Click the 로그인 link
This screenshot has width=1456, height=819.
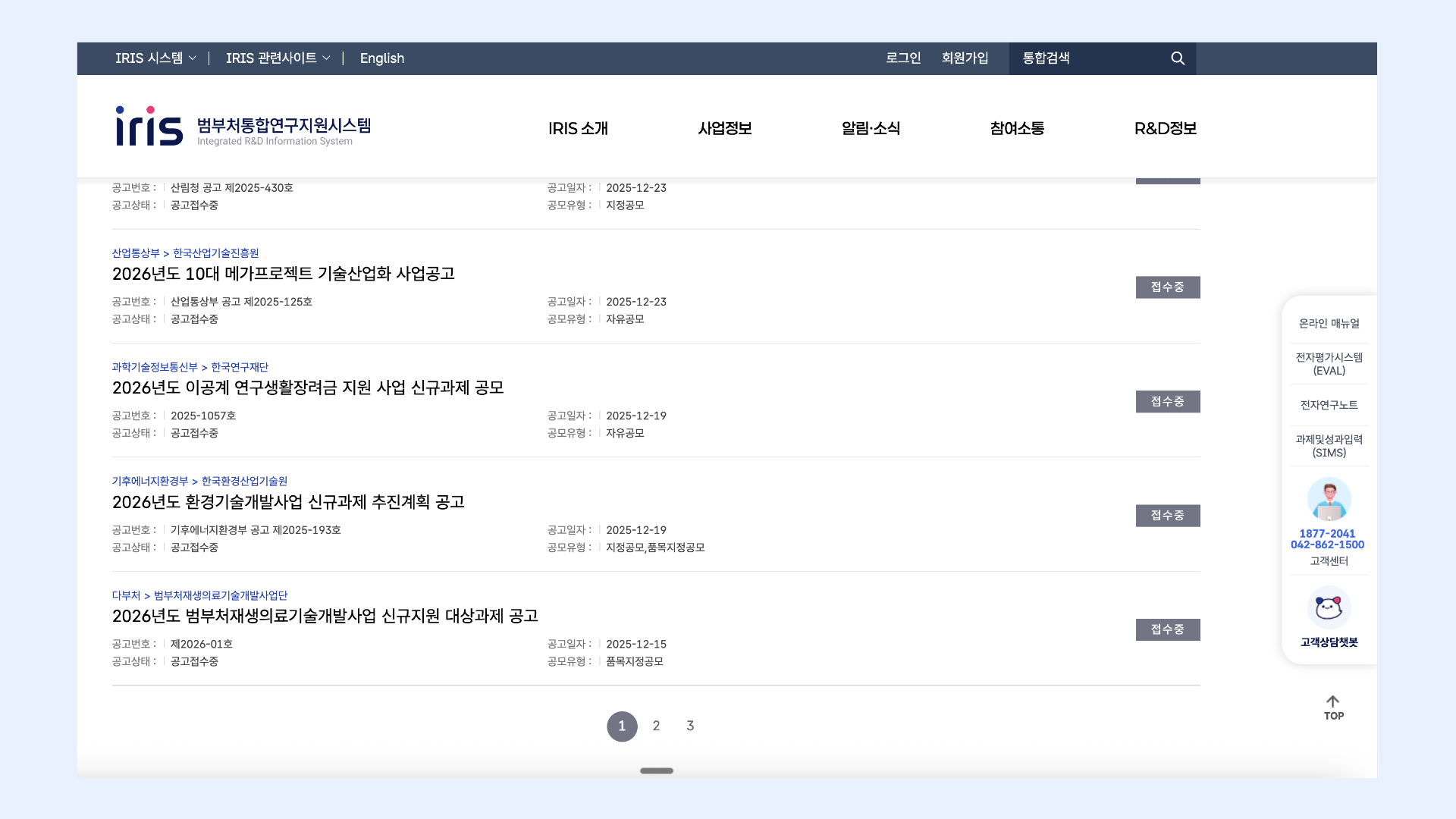coord(902,58)
